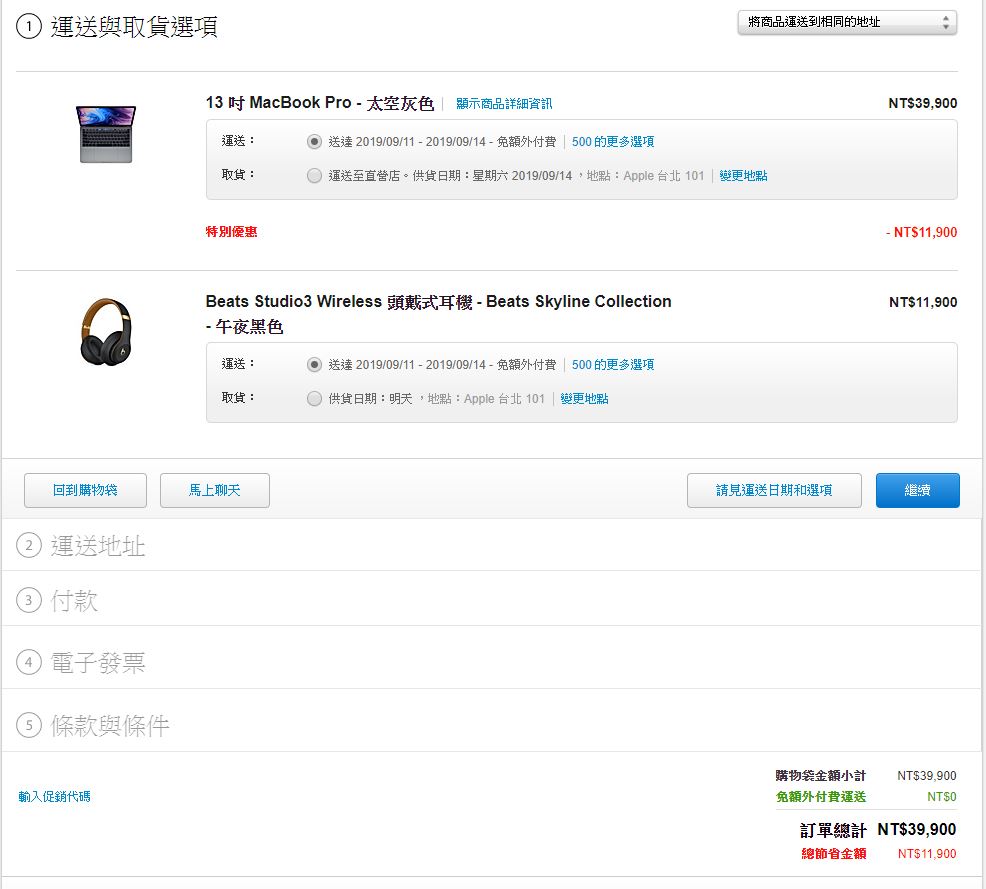This screenshot has width=986, height=889.
Task: Click 變更地點 link for Beats pickup
Action: [x=584, y=399]
